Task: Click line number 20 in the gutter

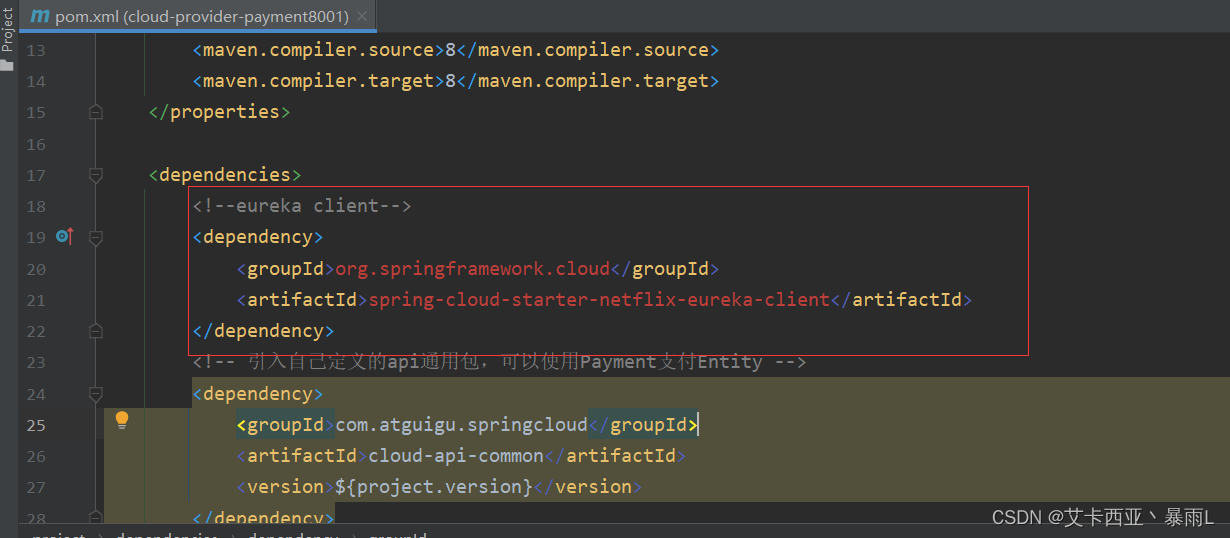Action: [x=35, y=268]
